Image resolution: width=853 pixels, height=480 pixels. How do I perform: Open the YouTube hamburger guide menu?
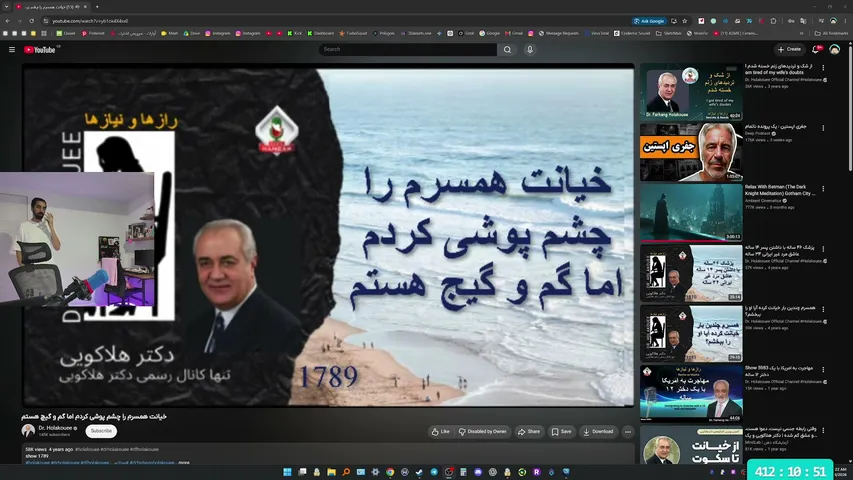pos(11,50)
